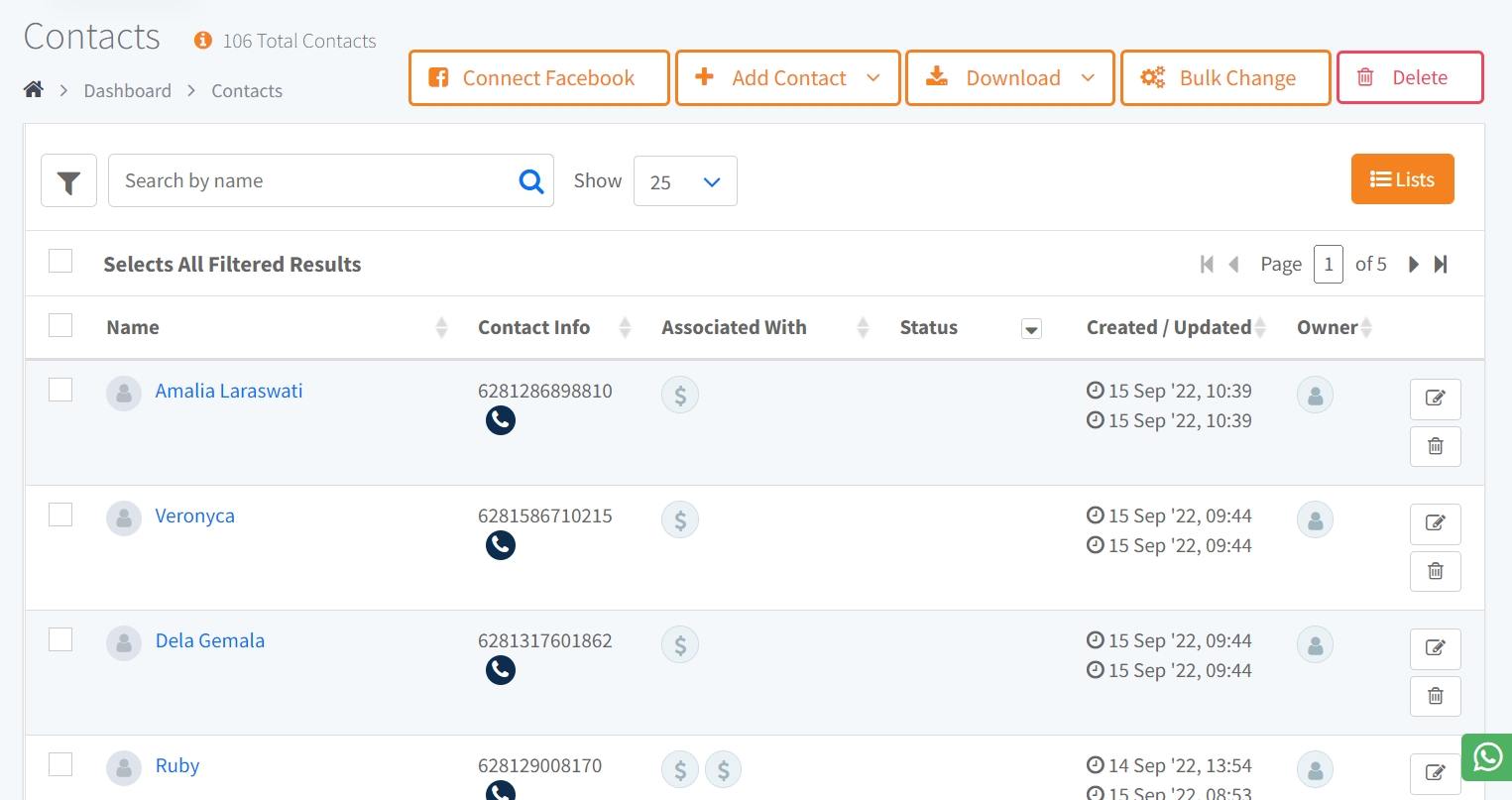
Task: Click the Bulk Change button
Action: point(1225,78)
